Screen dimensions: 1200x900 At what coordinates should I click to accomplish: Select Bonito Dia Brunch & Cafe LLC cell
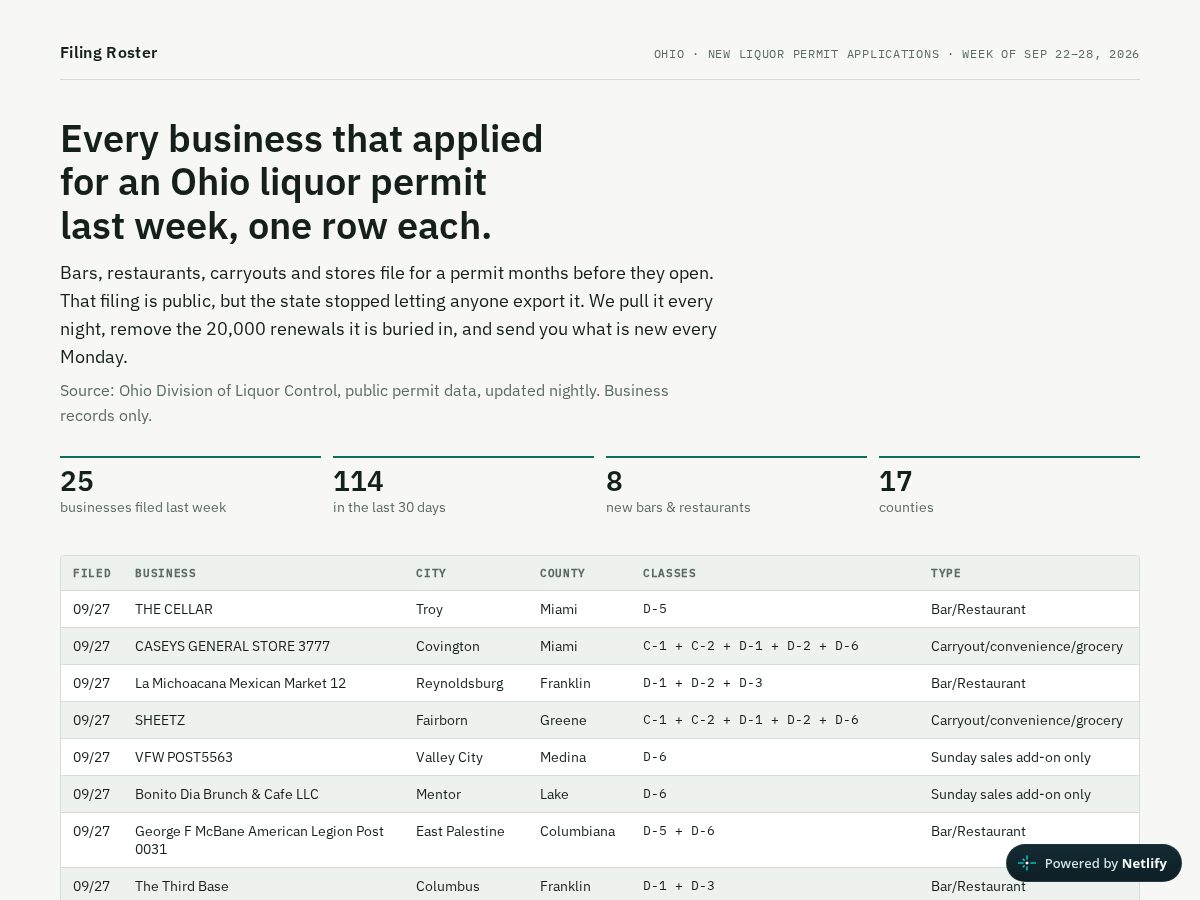227,794
